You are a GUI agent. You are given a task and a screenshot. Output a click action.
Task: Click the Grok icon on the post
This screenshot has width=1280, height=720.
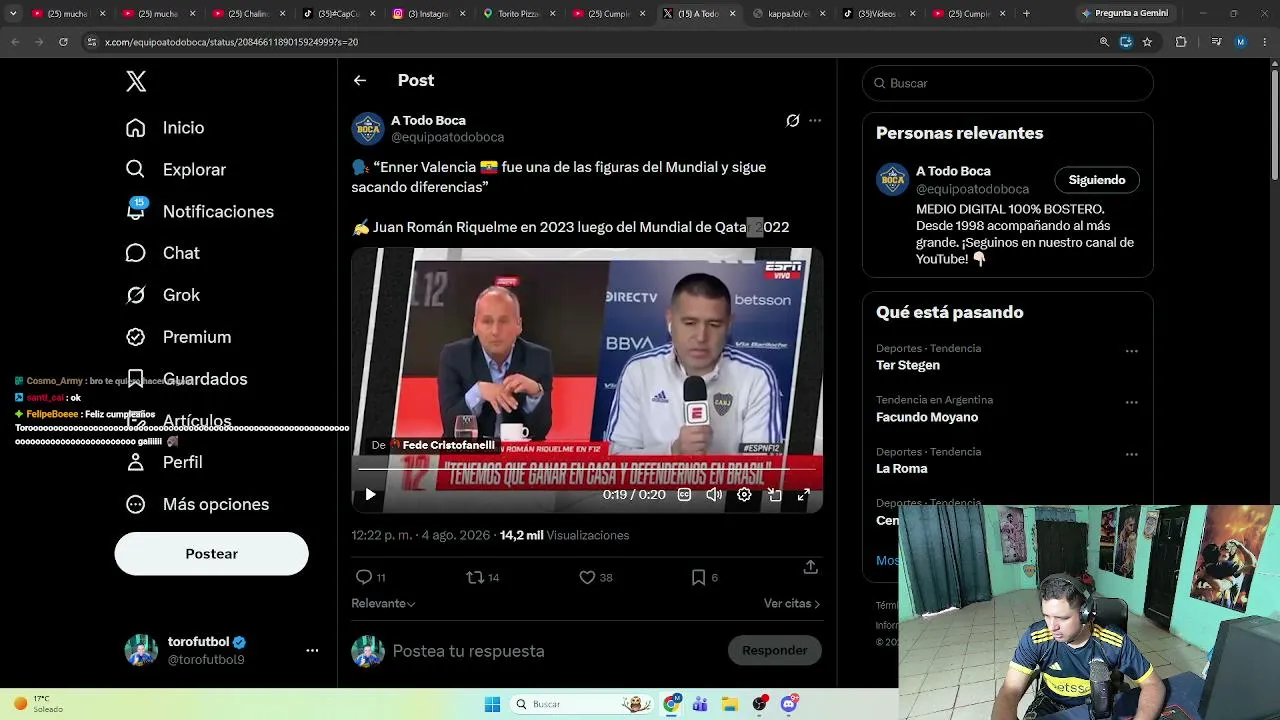[x=793, y=120]
